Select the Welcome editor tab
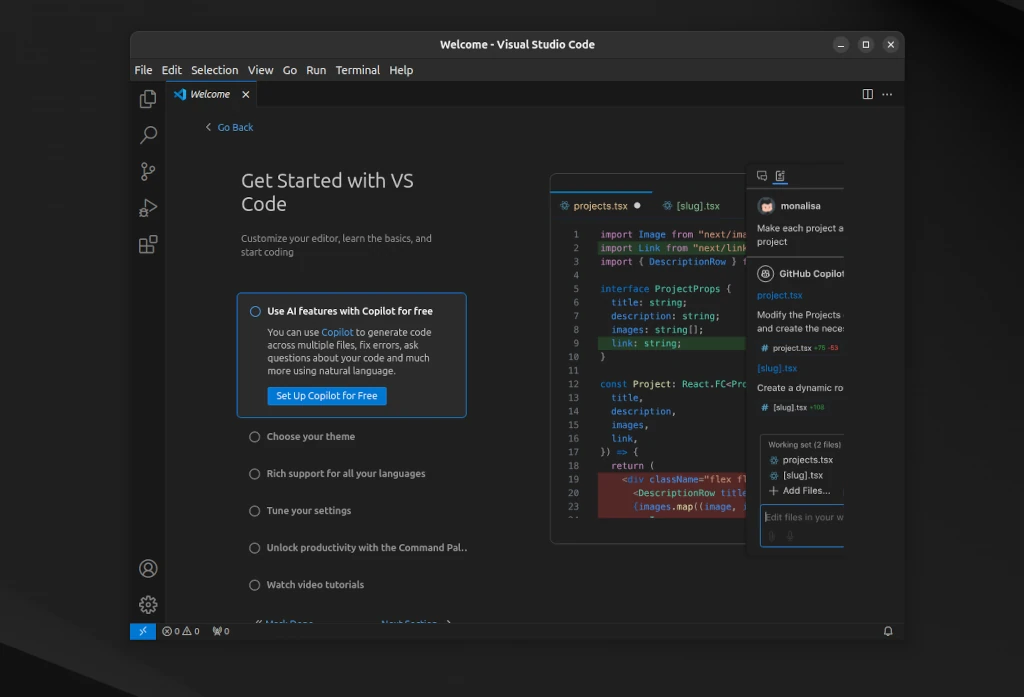Viewport: 1024px width, 697px height. 211,94
